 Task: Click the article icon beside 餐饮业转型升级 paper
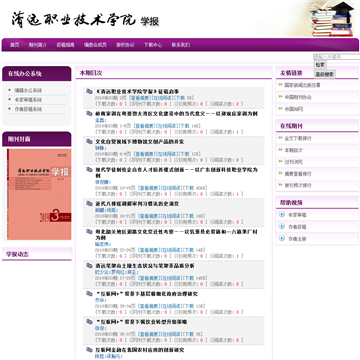(x=89, y=322)
